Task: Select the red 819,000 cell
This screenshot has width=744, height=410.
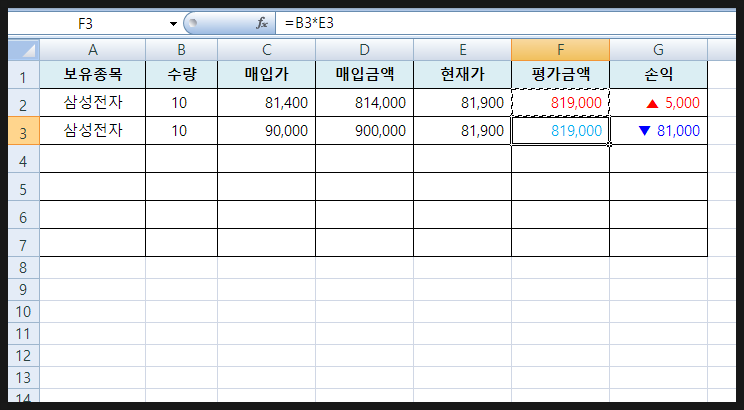Action: [x=560, y=103]
